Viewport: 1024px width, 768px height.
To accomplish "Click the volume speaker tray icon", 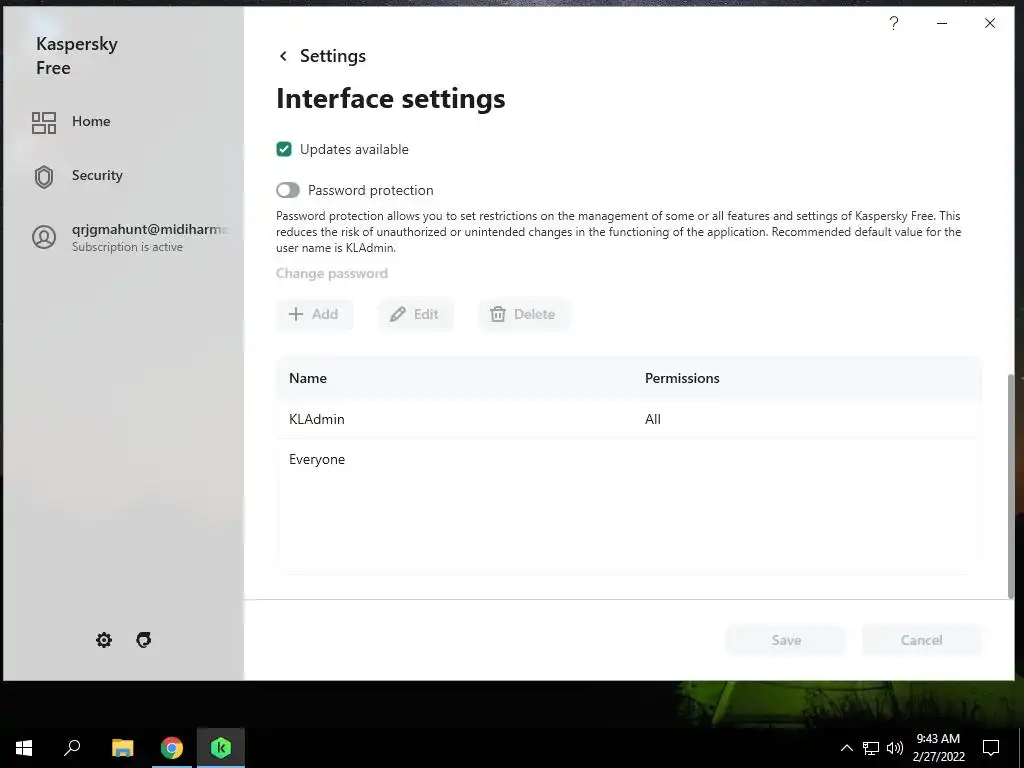I will (895, 748).
